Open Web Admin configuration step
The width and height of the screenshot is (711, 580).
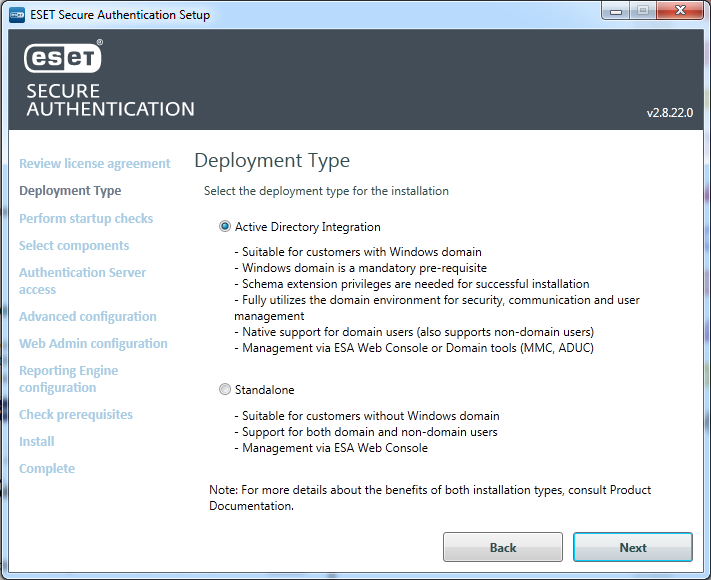(x=93, y=343)
